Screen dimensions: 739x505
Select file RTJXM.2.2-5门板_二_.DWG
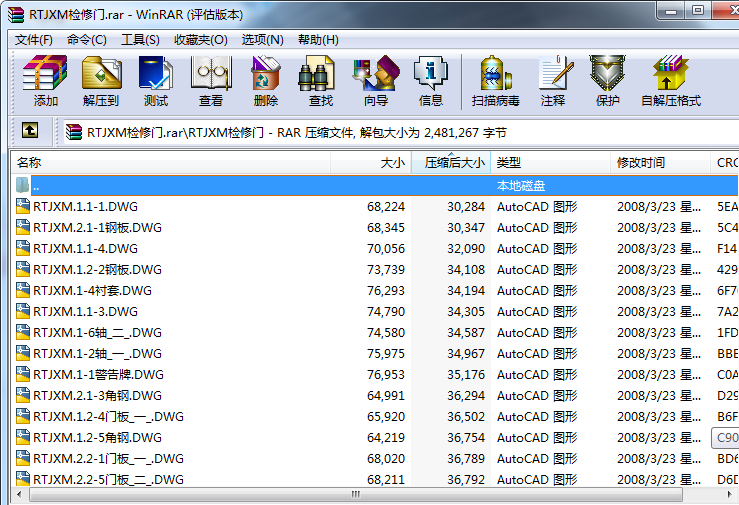(108, 480)
